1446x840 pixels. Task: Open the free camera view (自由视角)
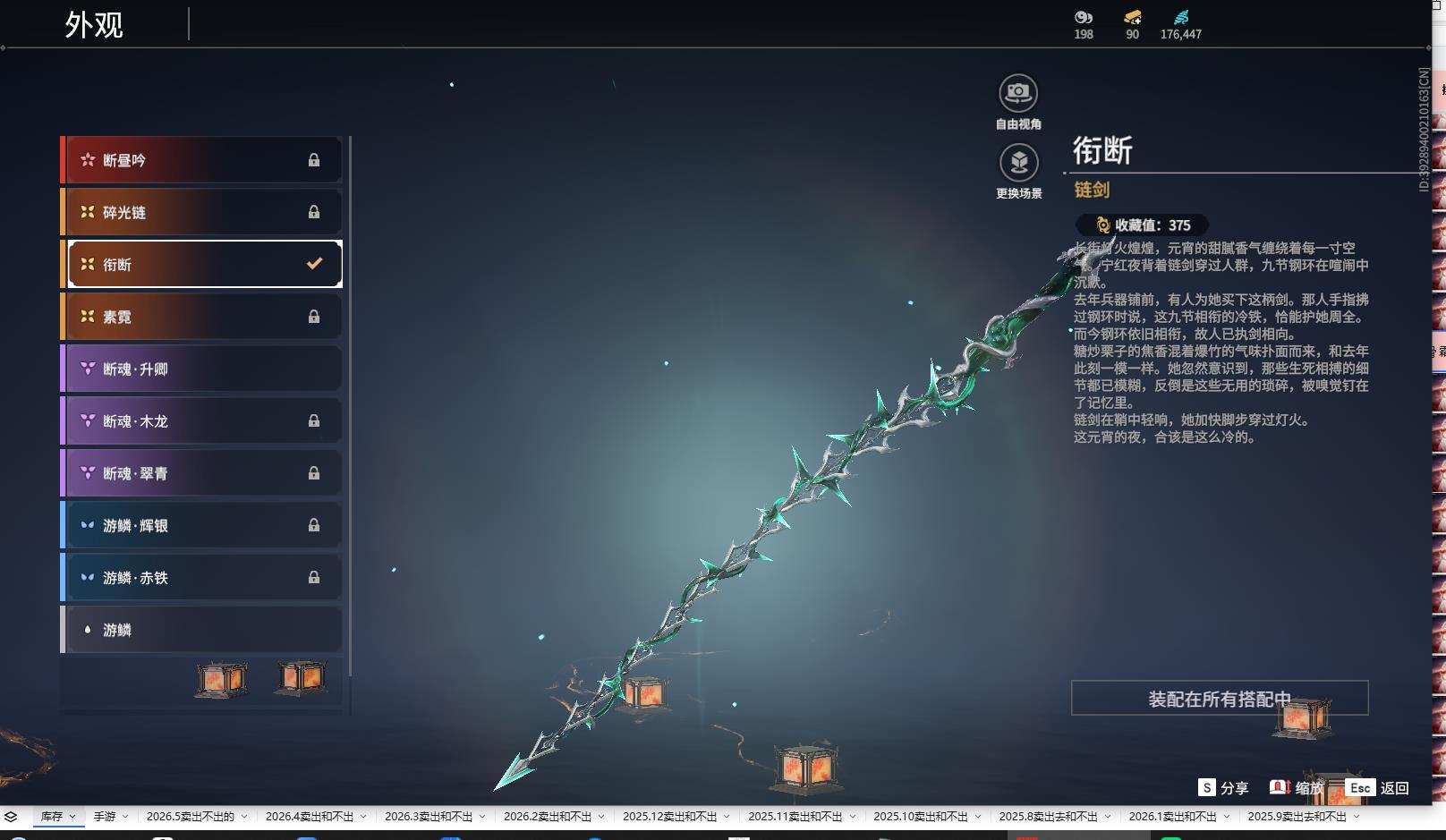tap(1018, 93)
